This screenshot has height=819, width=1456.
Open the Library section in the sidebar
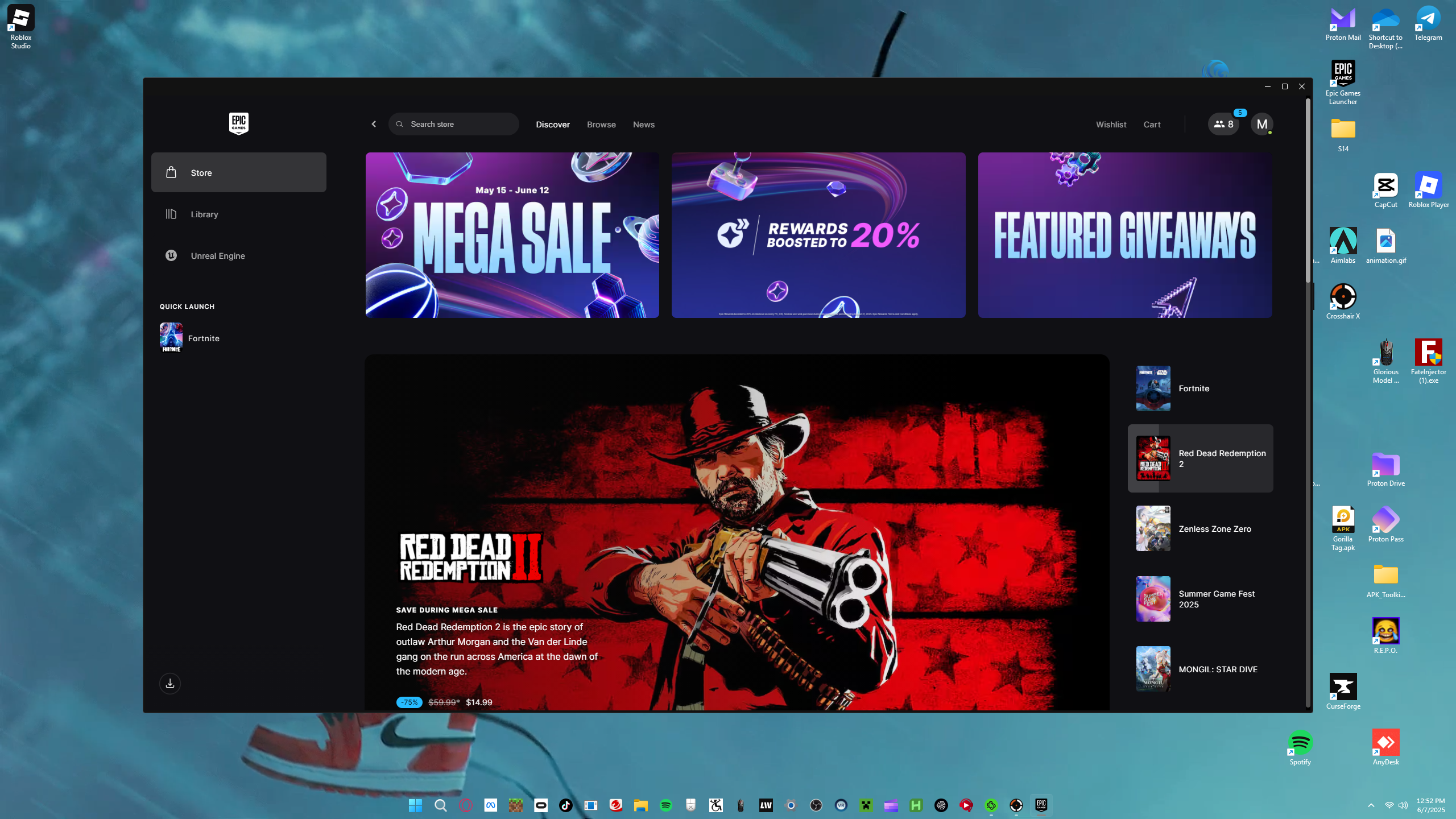pos(204,214)
